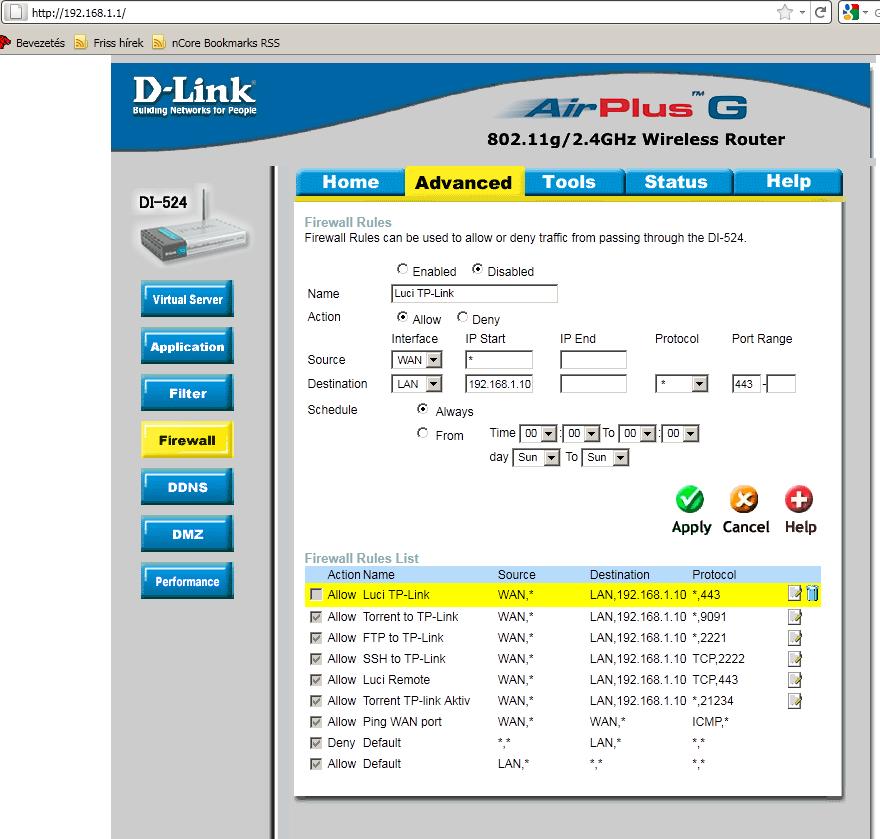This screenshot has height=839, width=880.
Task: Click the orange Cancel X icon
Action: tap(744, 499)
